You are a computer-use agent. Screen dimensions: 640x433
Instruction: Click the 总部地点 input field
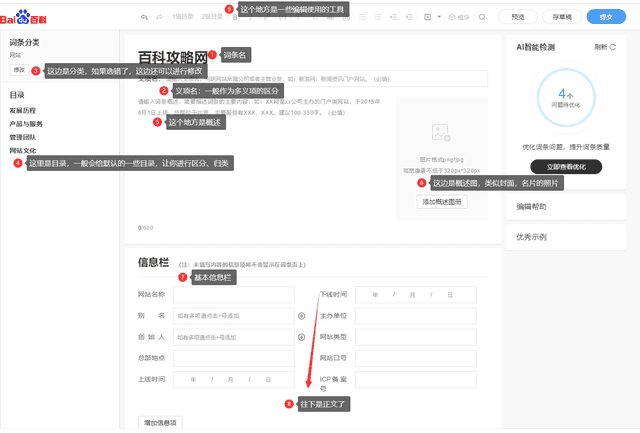click(x=234, y=358)
